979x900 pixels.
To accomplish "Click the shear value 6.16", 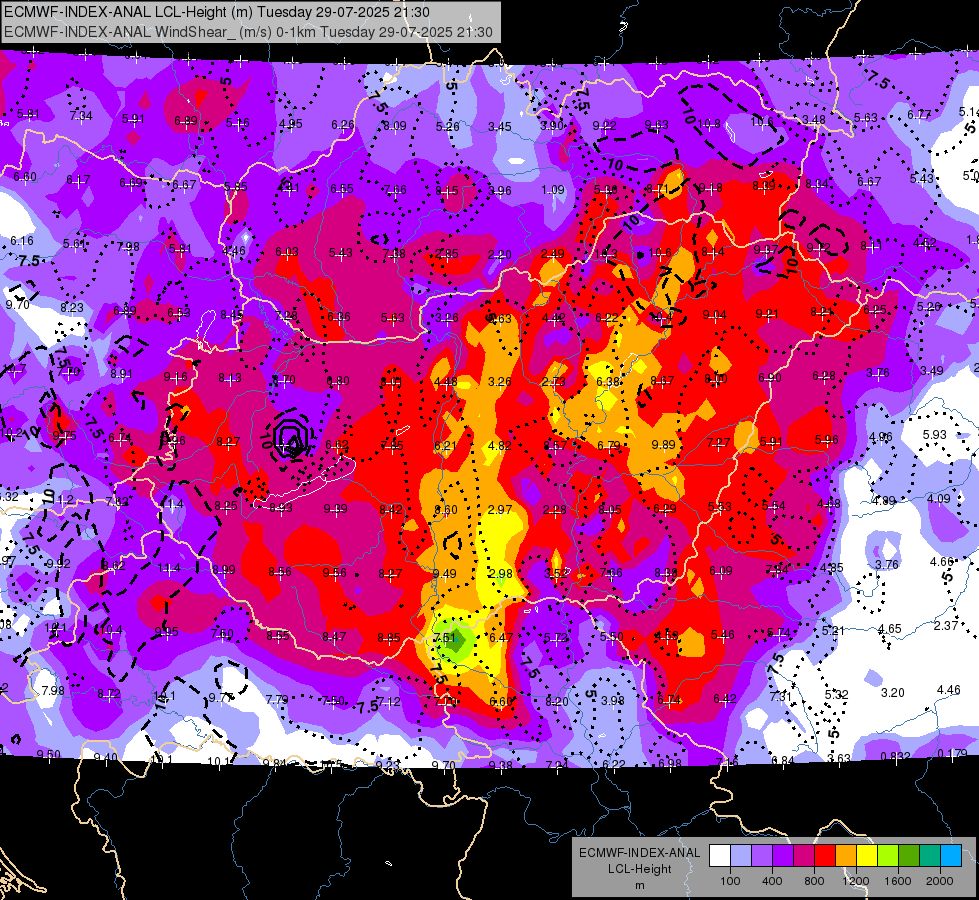I will [22, 240].
